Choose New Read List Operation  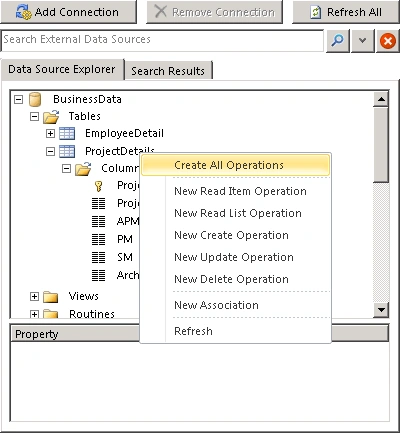[x=238, y=213]
